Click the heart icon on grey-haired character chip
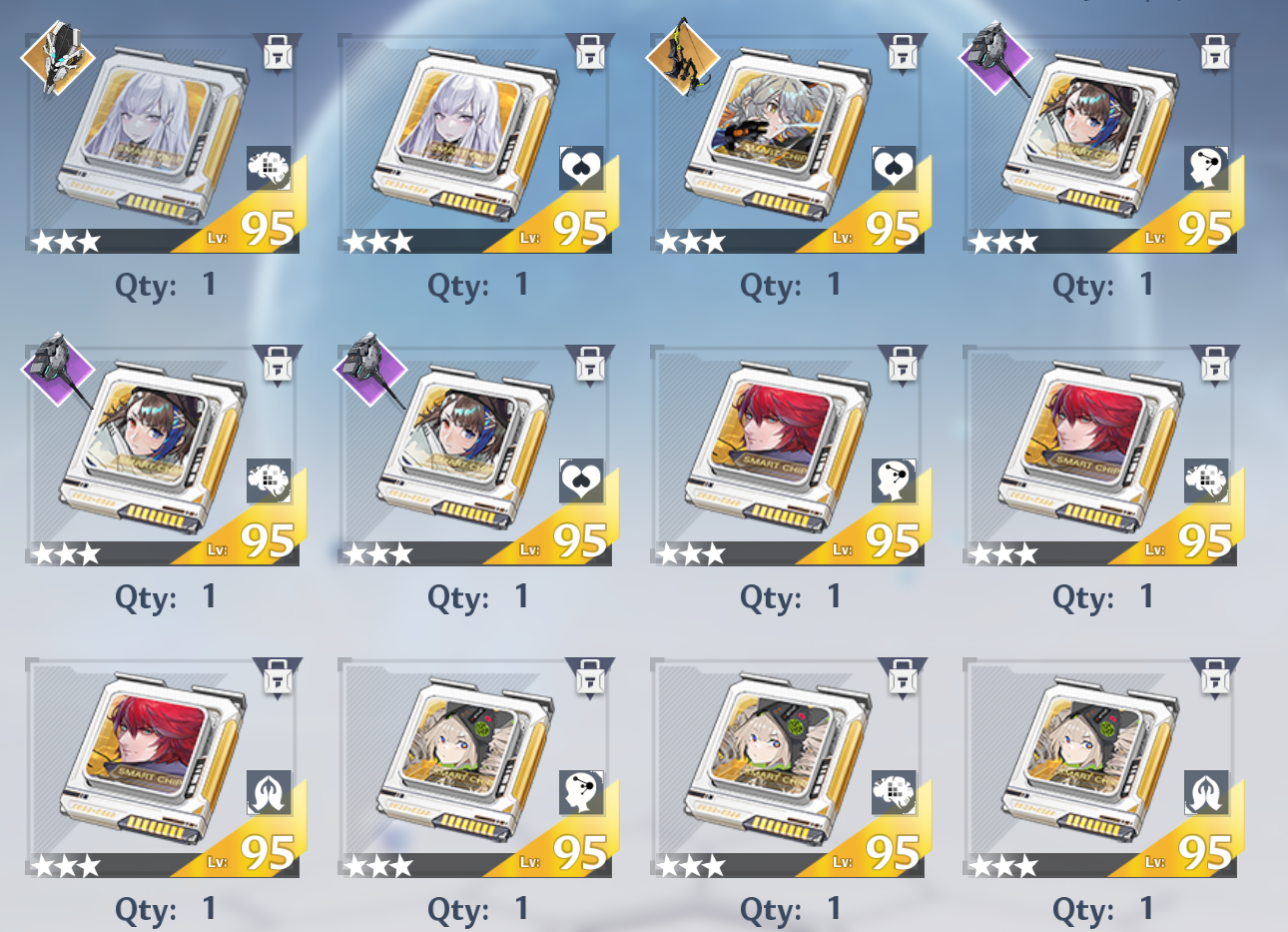 click(894, 168)
